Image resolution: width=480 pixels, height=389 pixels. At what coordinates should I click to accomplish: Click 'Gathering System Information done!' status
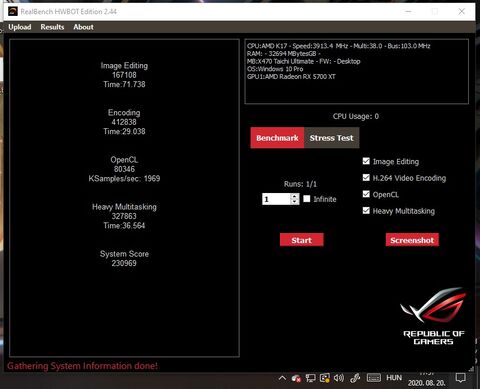82,366
